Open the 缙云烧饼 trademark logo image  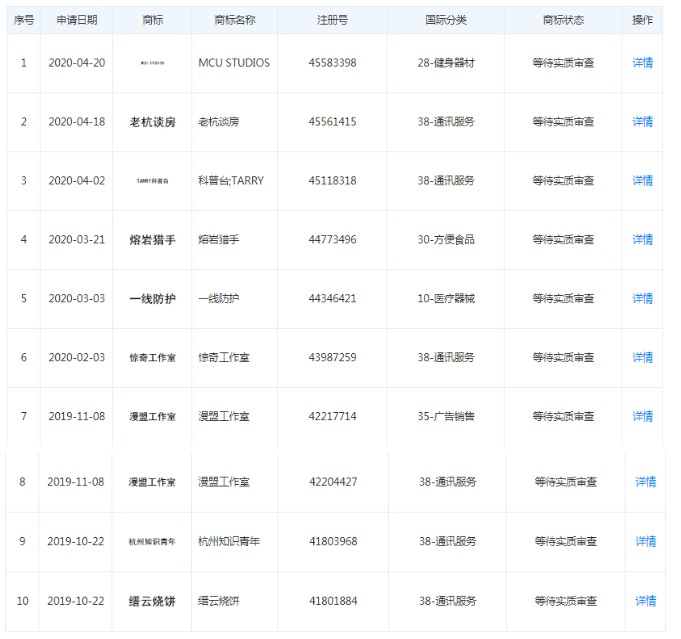click(152, 601)
